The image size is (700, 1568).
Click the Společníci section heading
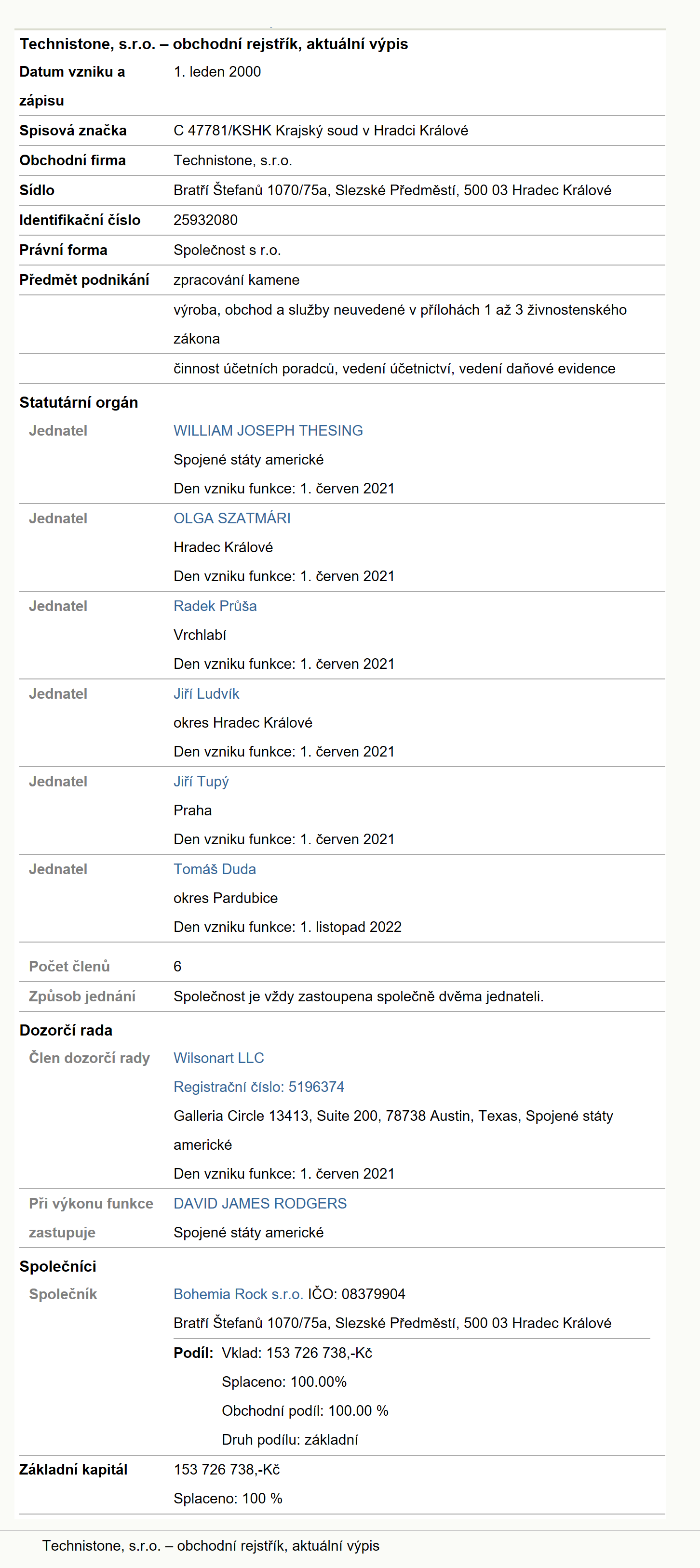pos(58,1266)
